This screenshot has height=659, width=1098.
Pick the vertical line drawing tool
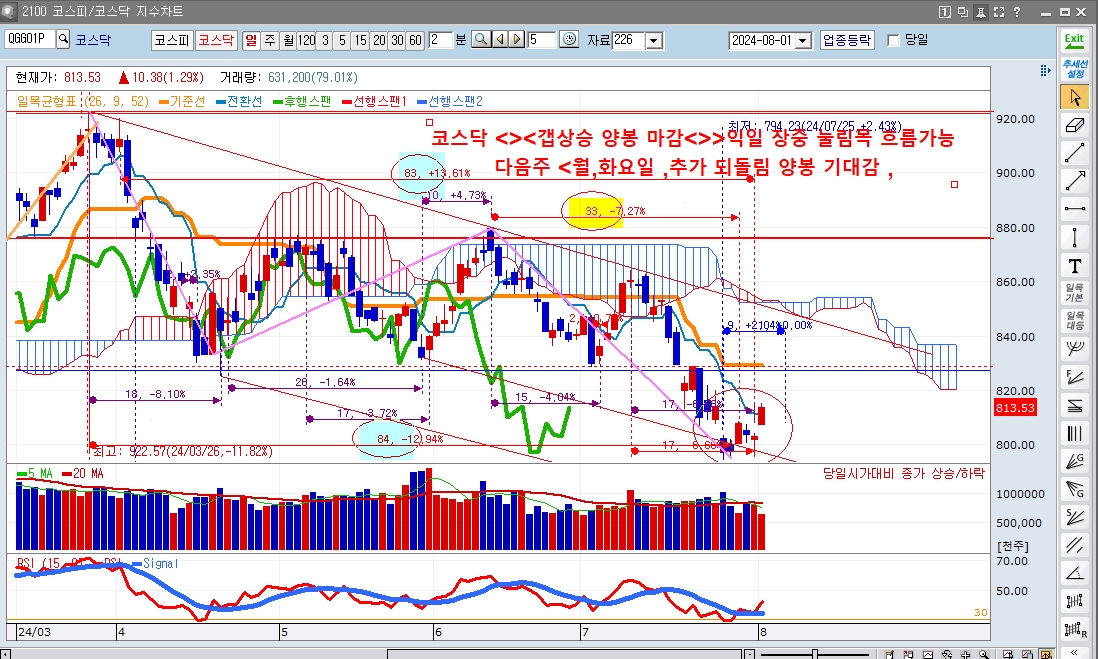click(1075, 237)
